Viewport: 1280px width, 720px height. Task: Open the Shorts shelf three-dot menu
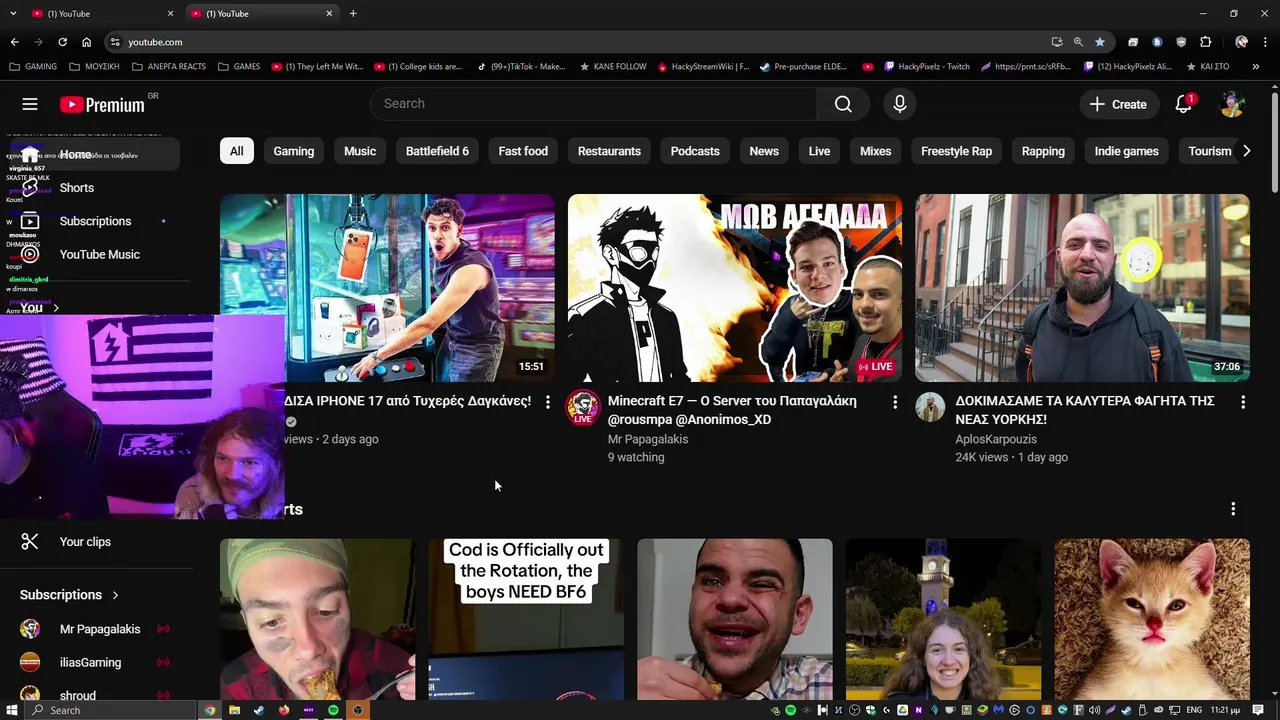1233,509
